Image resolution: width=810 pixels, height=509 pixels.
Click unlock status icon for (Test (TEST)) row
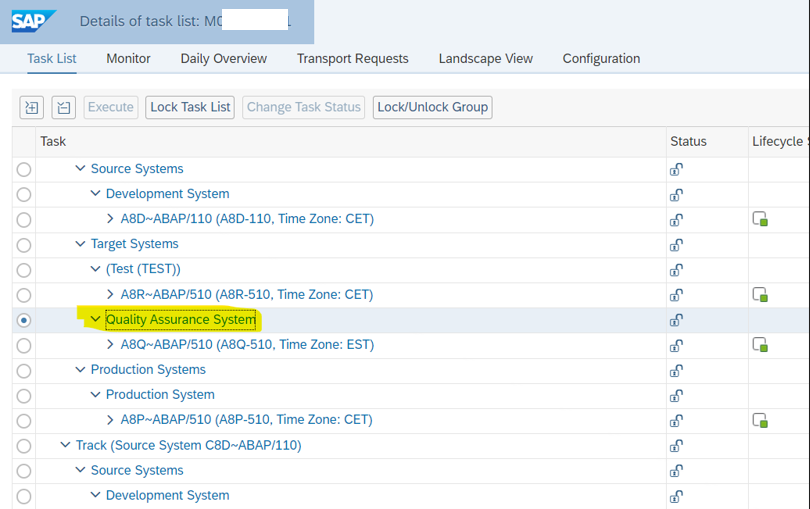pos(676,270)
